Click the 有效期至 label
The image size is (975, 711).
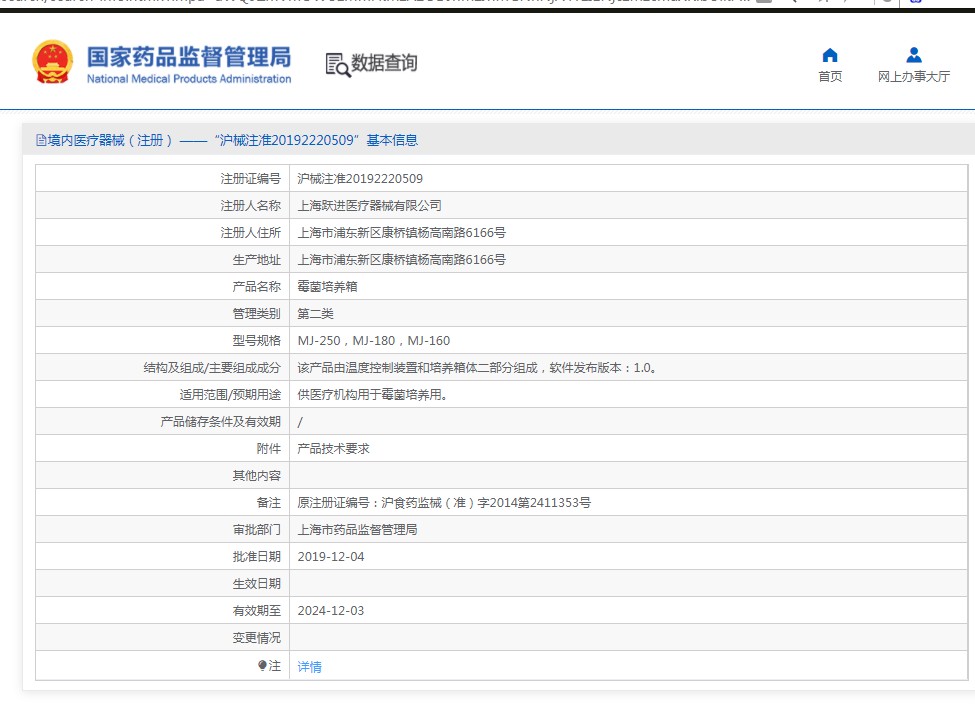(257, 611)
